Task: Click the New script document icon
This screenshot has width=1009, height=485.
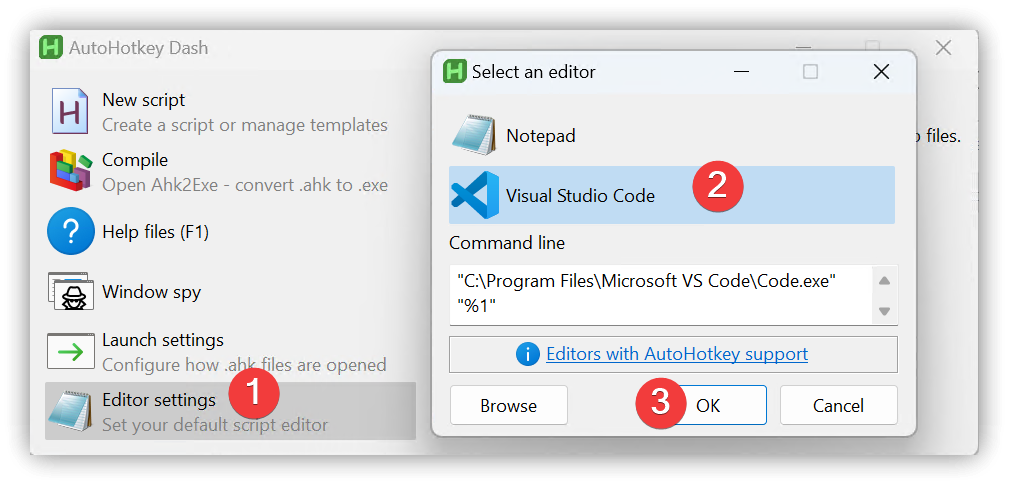Action: (x=69, y=111)
